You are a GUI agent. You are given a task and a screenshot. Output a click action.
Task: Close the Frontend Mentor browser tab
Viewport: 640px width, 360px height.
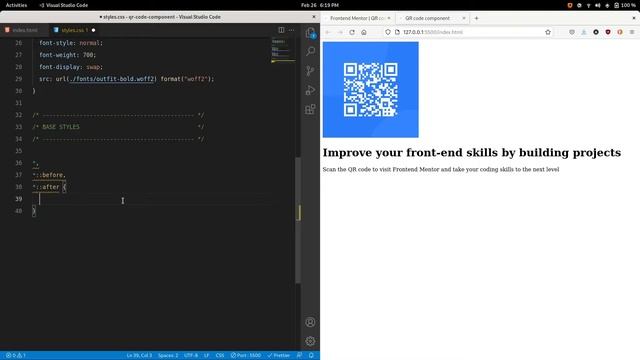(389, 18)
